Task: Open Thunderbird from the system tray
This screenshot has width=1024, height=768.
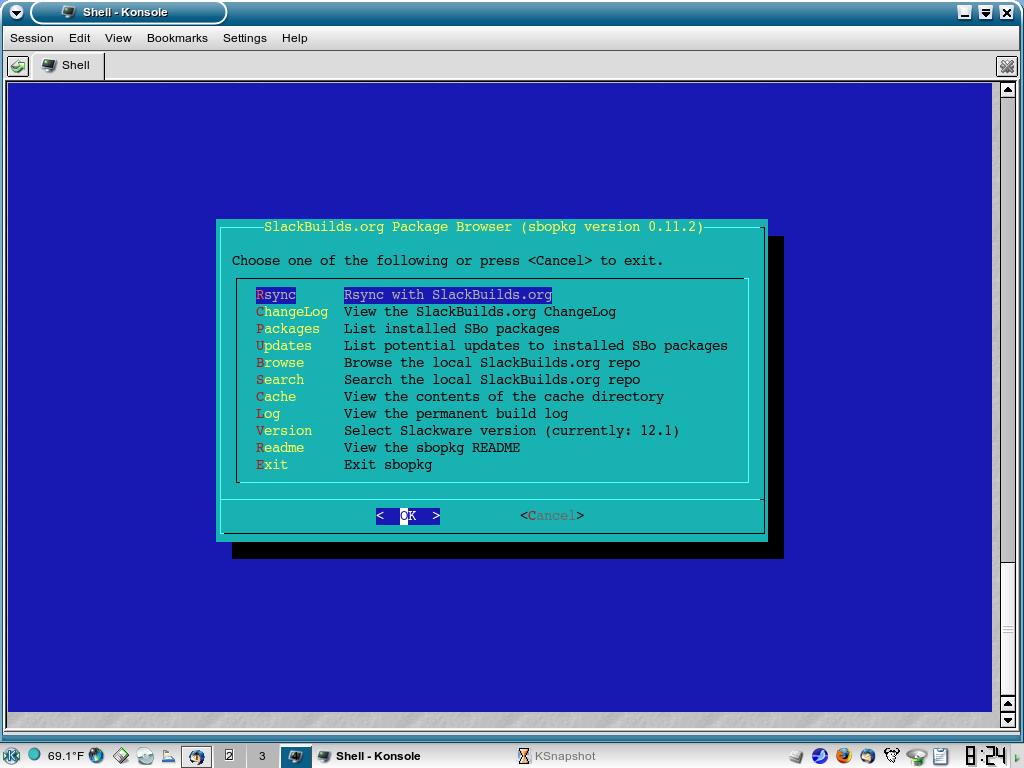Action: 867,756
